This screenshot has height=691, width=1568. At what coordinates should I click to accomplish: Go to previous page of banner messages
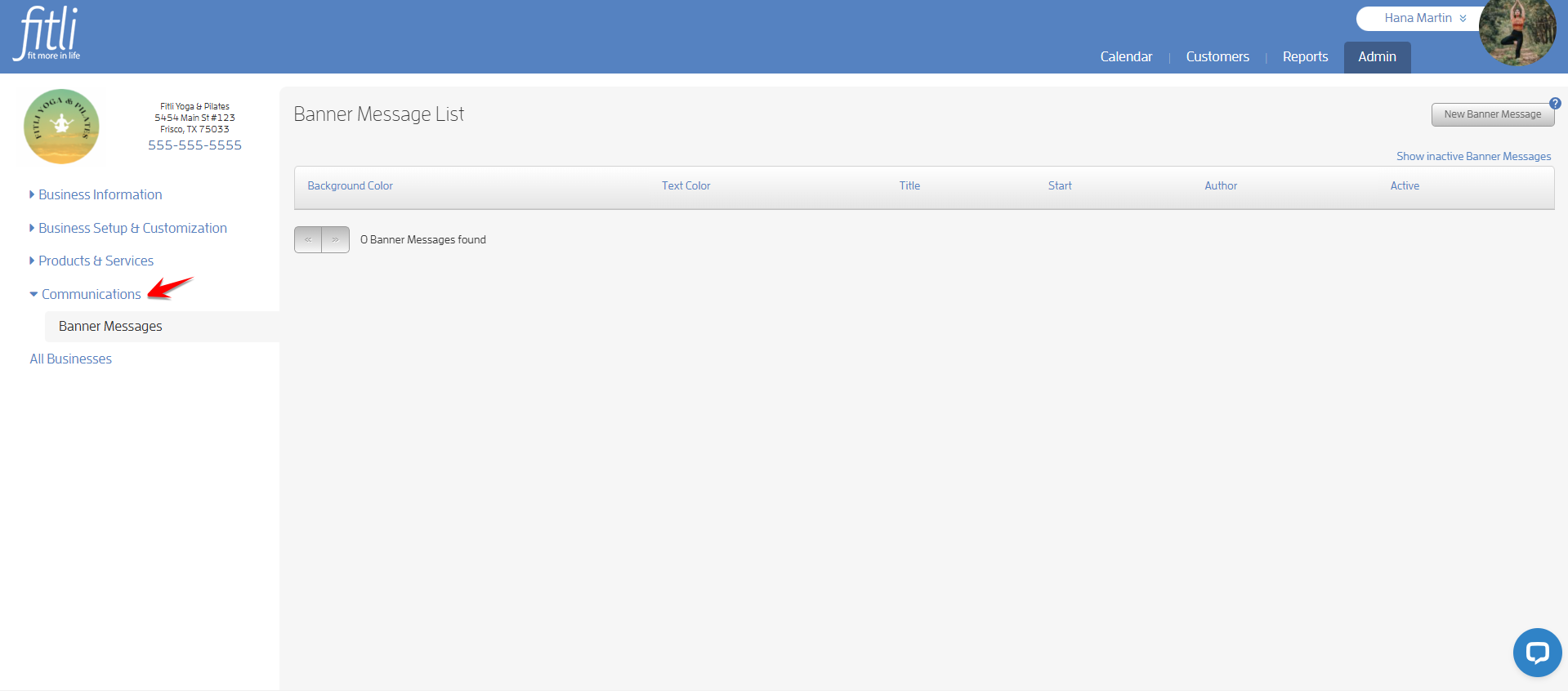308,239
